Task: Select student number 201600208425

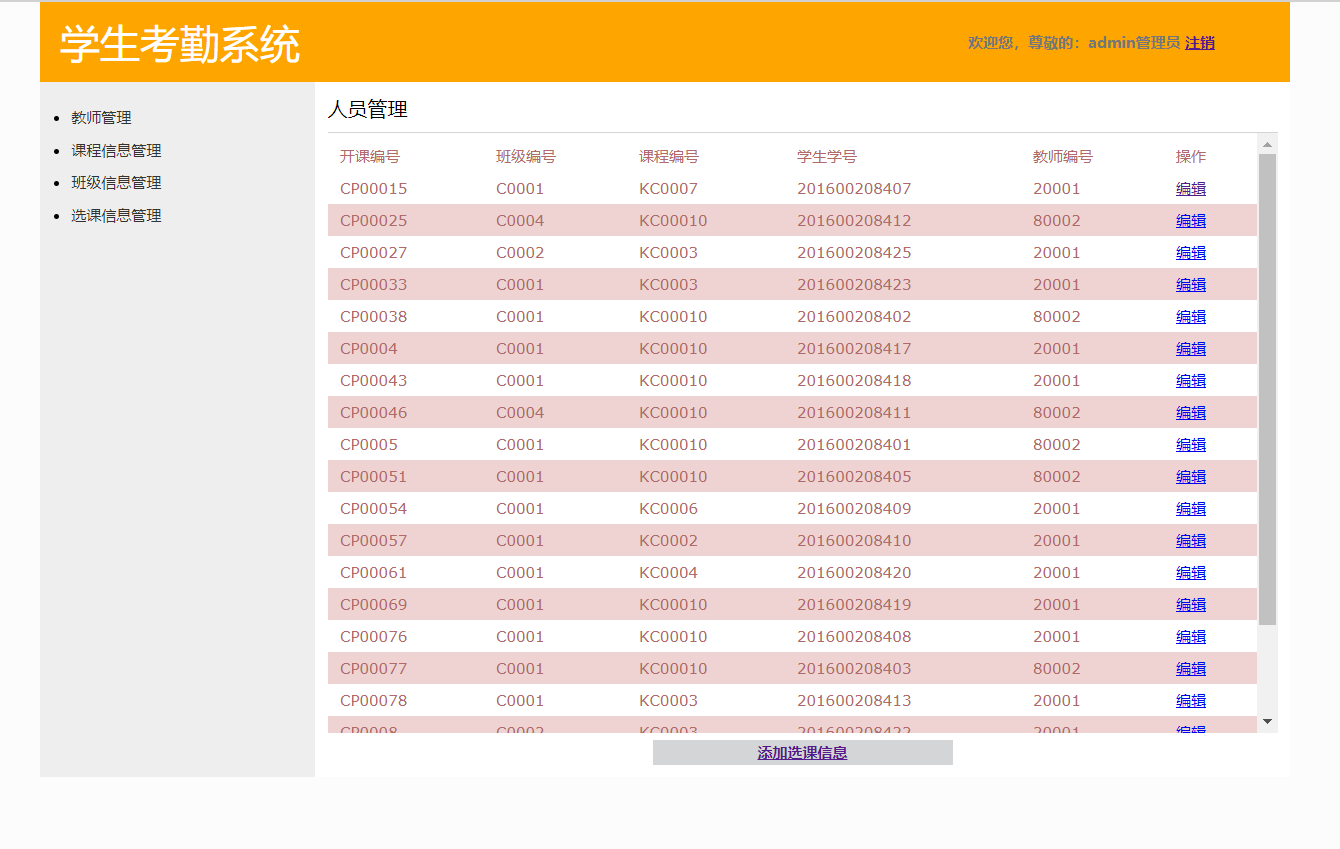Action: 854,253
